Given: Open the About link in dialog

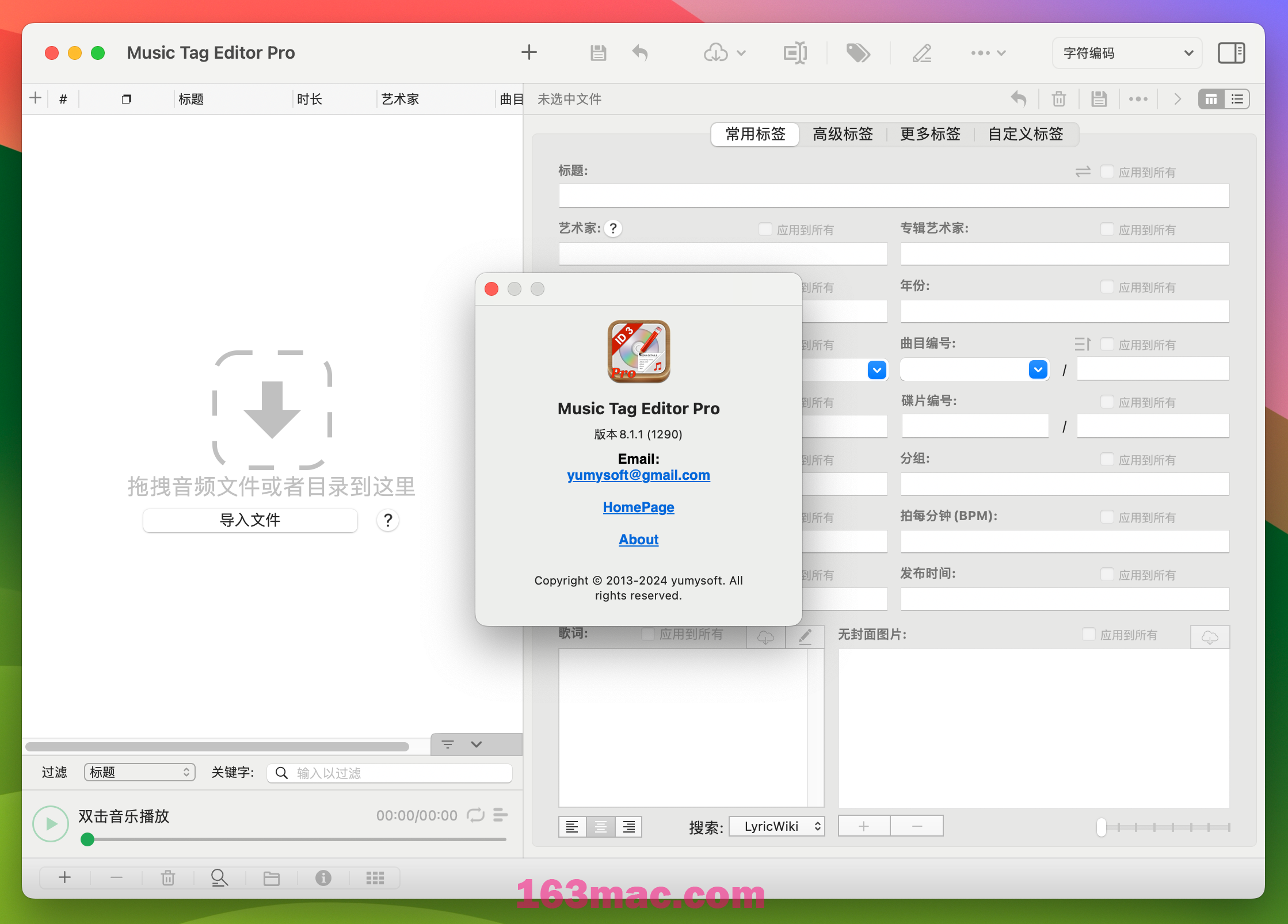Looking at the screenshot, I should coord(638,540).
